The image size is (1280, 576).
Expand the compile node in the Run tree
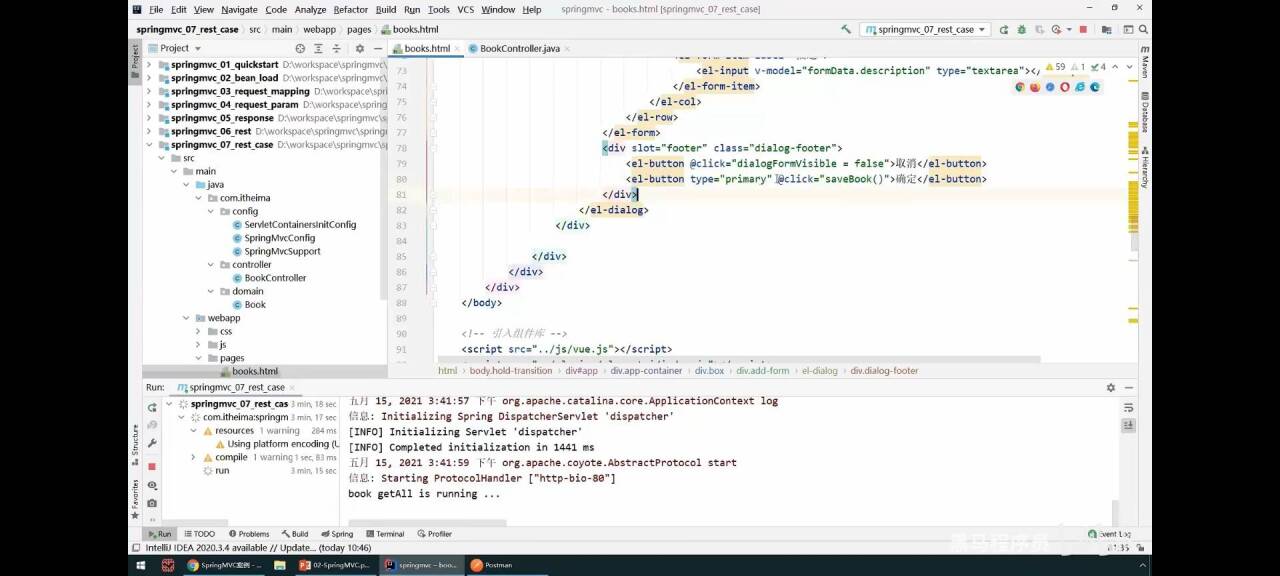[194, 457]
